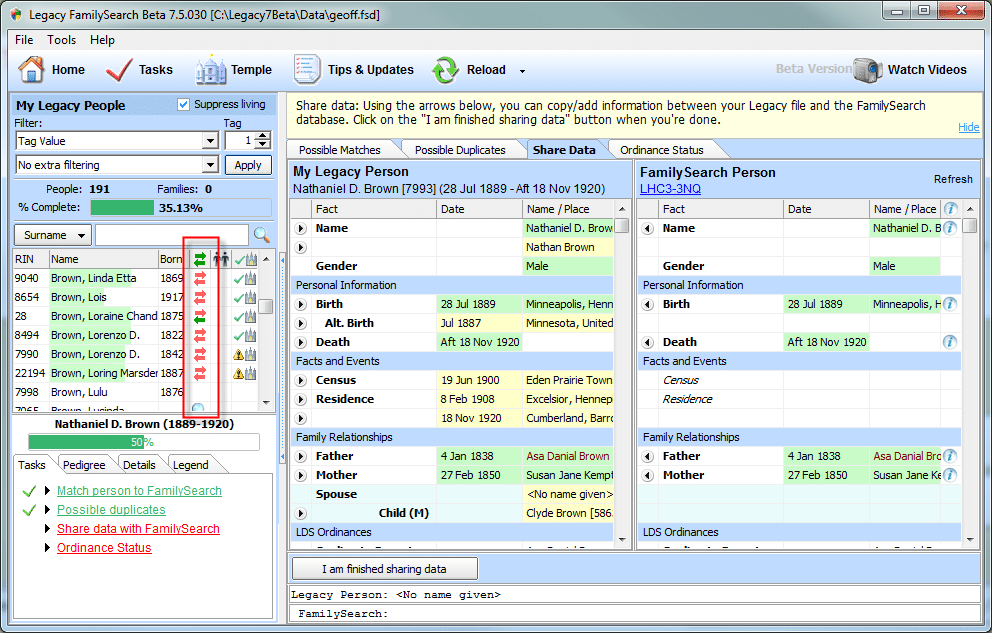Click I am finished sharing data button
The image size is (992, 633).
pyautogui.click(x=384, y=568)
